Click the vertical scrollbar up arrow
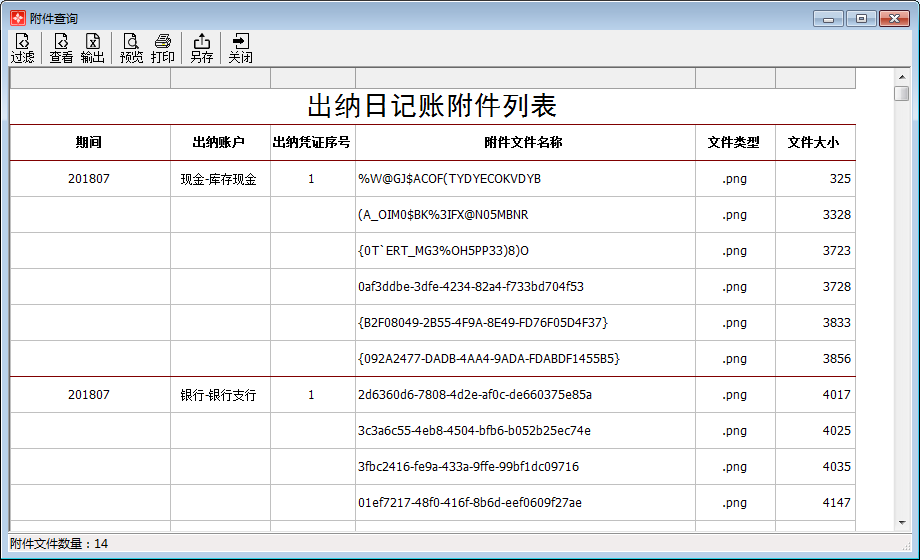The height and width of the screenshot is (560, 920). point(901,76)
